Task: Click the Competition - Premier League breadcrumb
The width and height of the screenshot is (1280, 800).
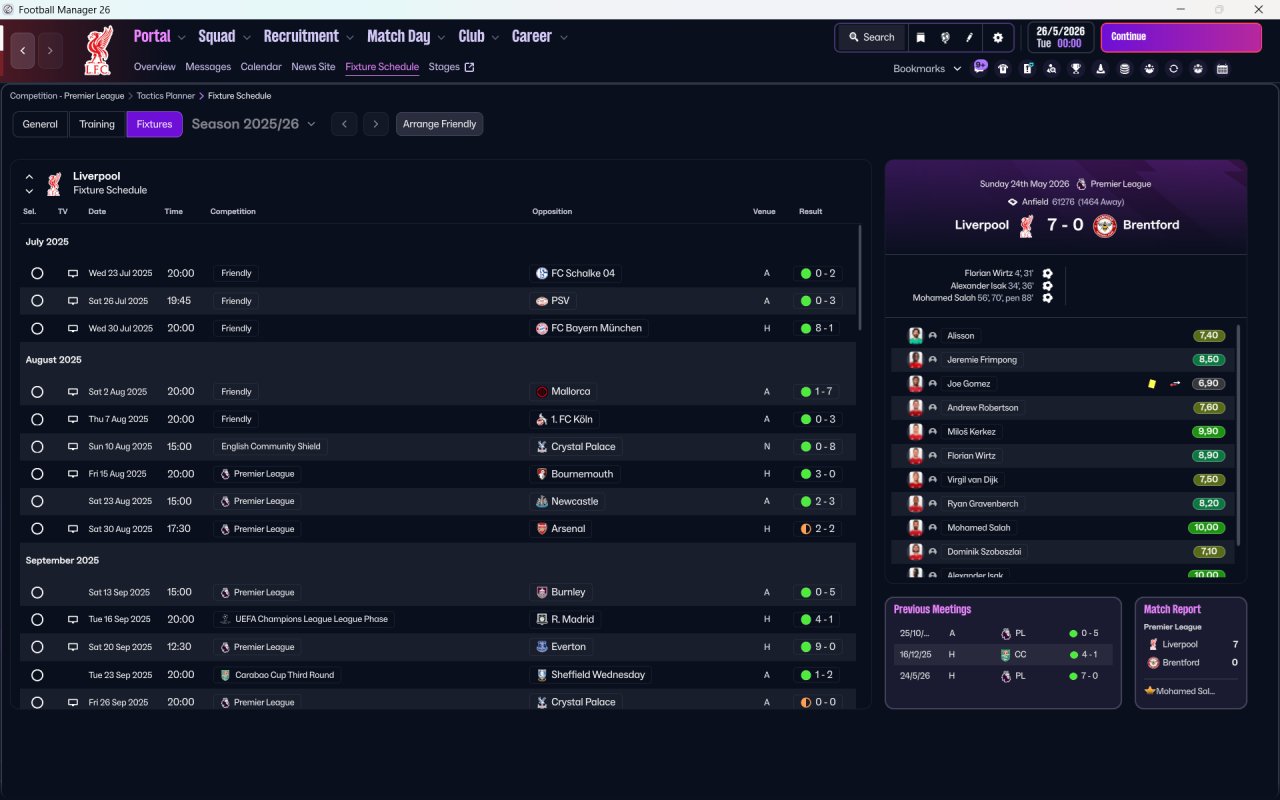Action: click(67, 96)
